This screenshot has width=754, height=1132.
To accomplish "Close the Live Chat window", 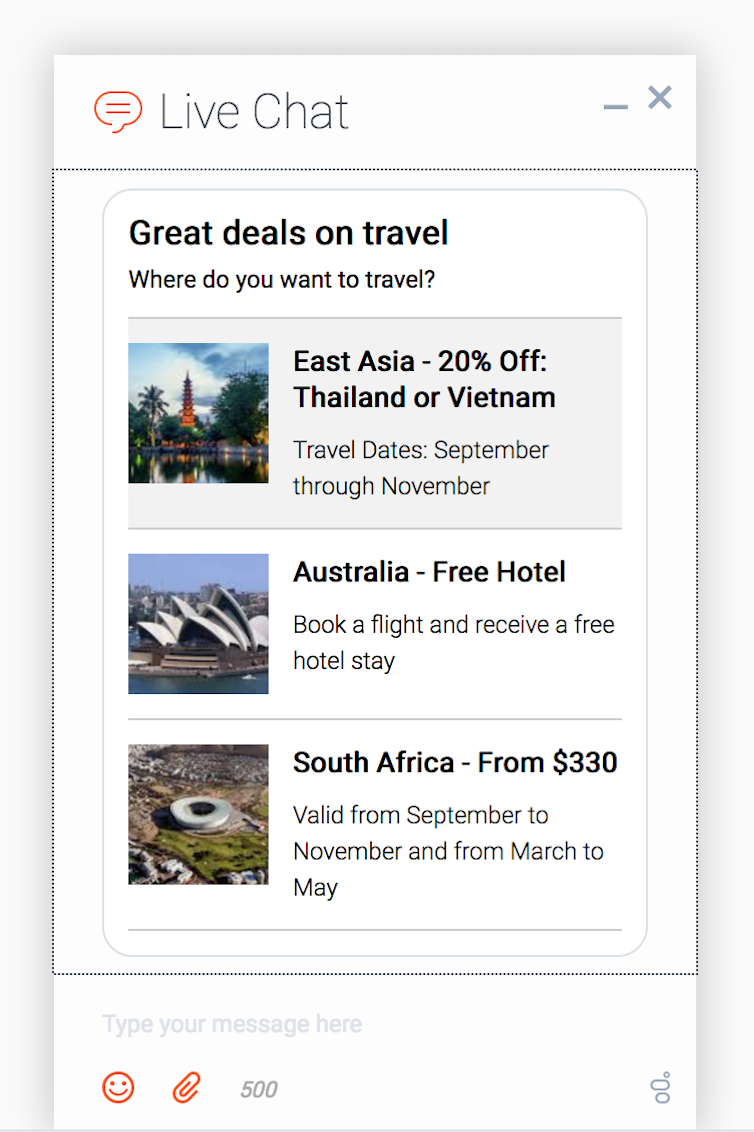I will coord(660,98).
